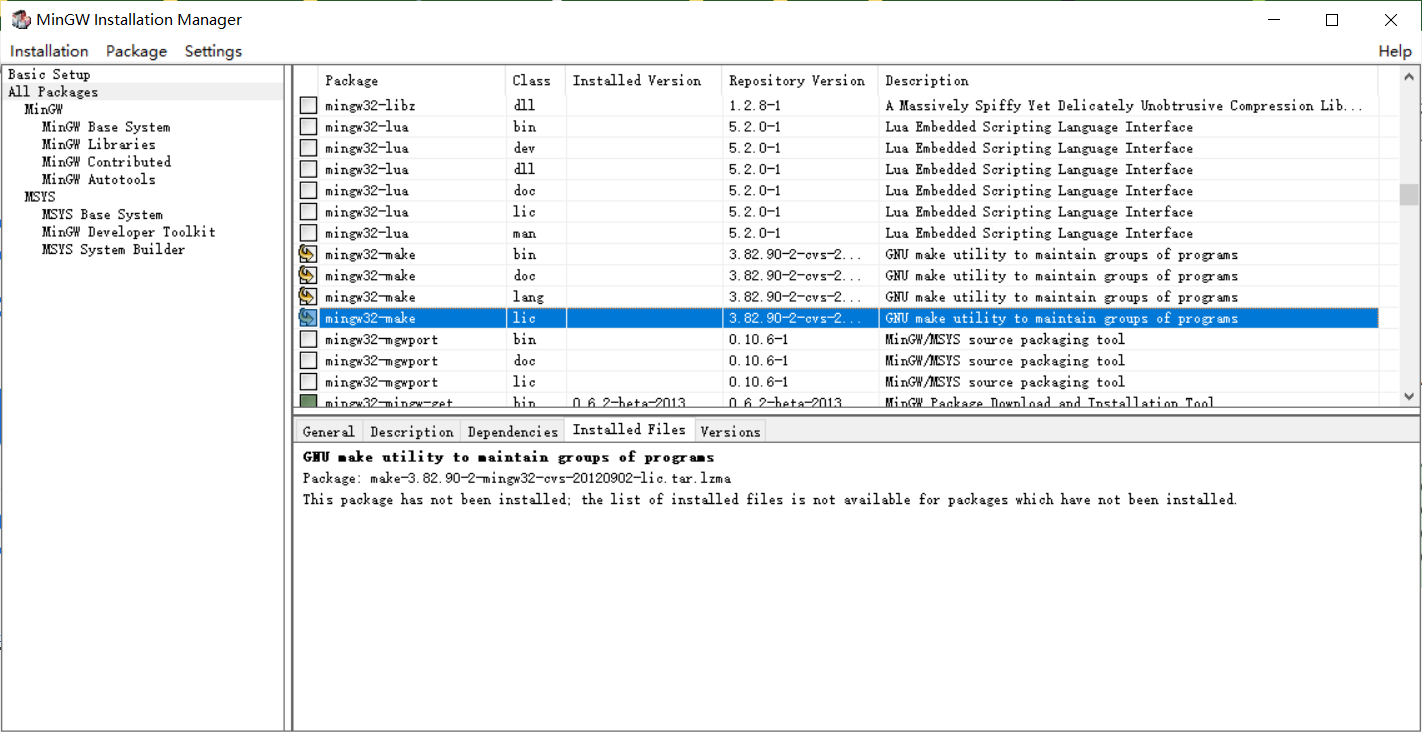
Task: Click 'lang' class cell of mingw32-make
Action: tap(528, 297)
